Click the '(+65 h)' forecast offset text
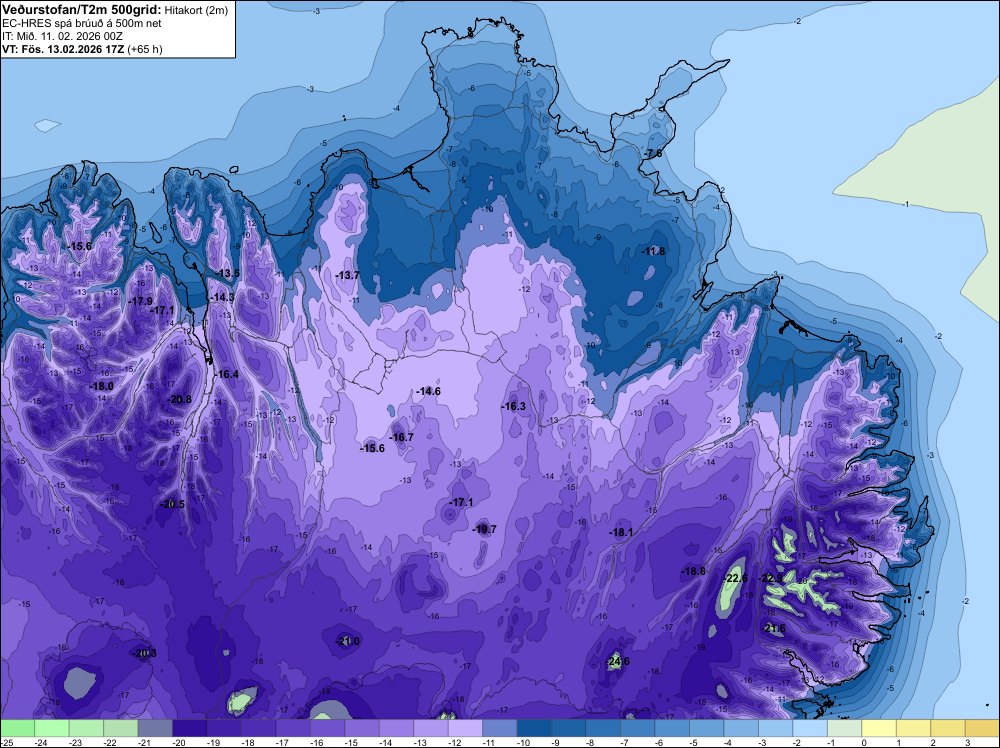This screenshot has height=748, width=1000. click(x=145, y=49)
